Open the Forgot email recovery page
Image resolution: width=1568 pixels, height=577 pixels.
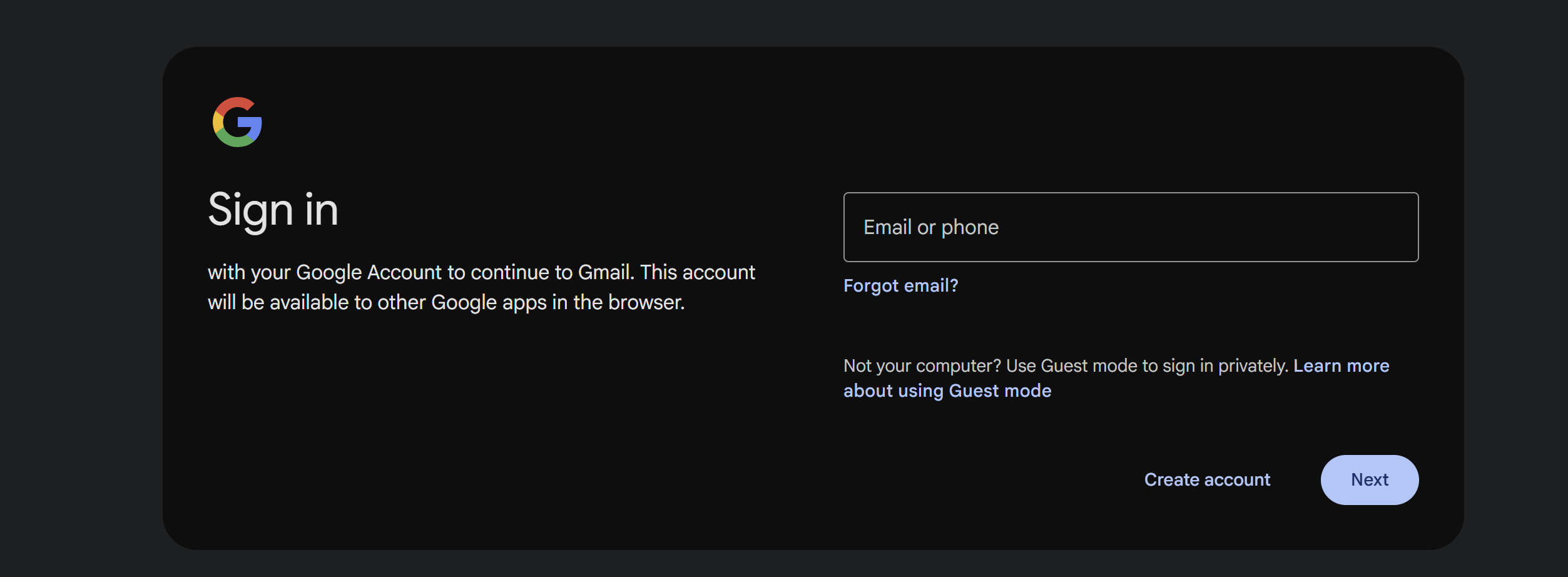[901, 285]
